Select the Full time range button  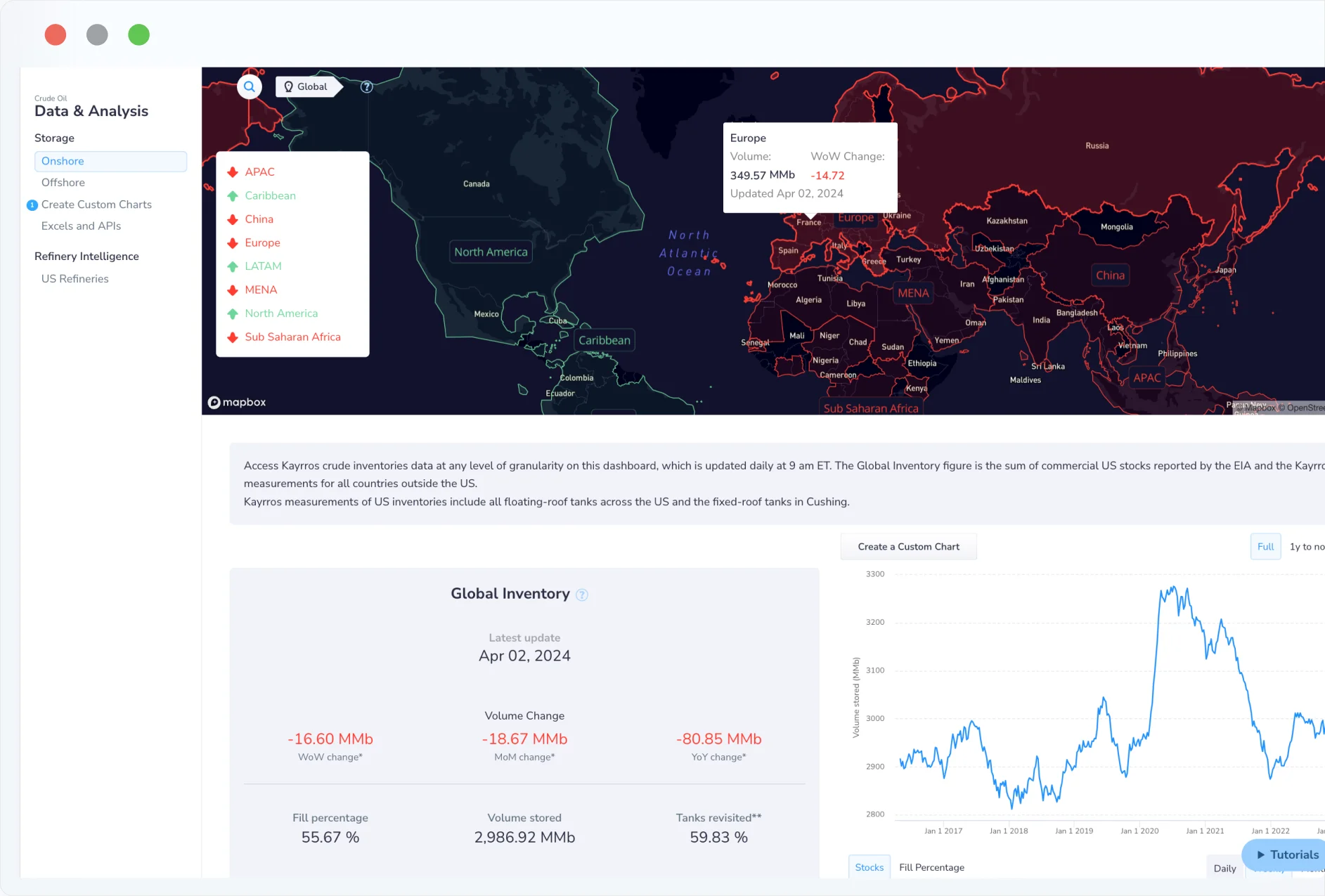pos(1265,547)
